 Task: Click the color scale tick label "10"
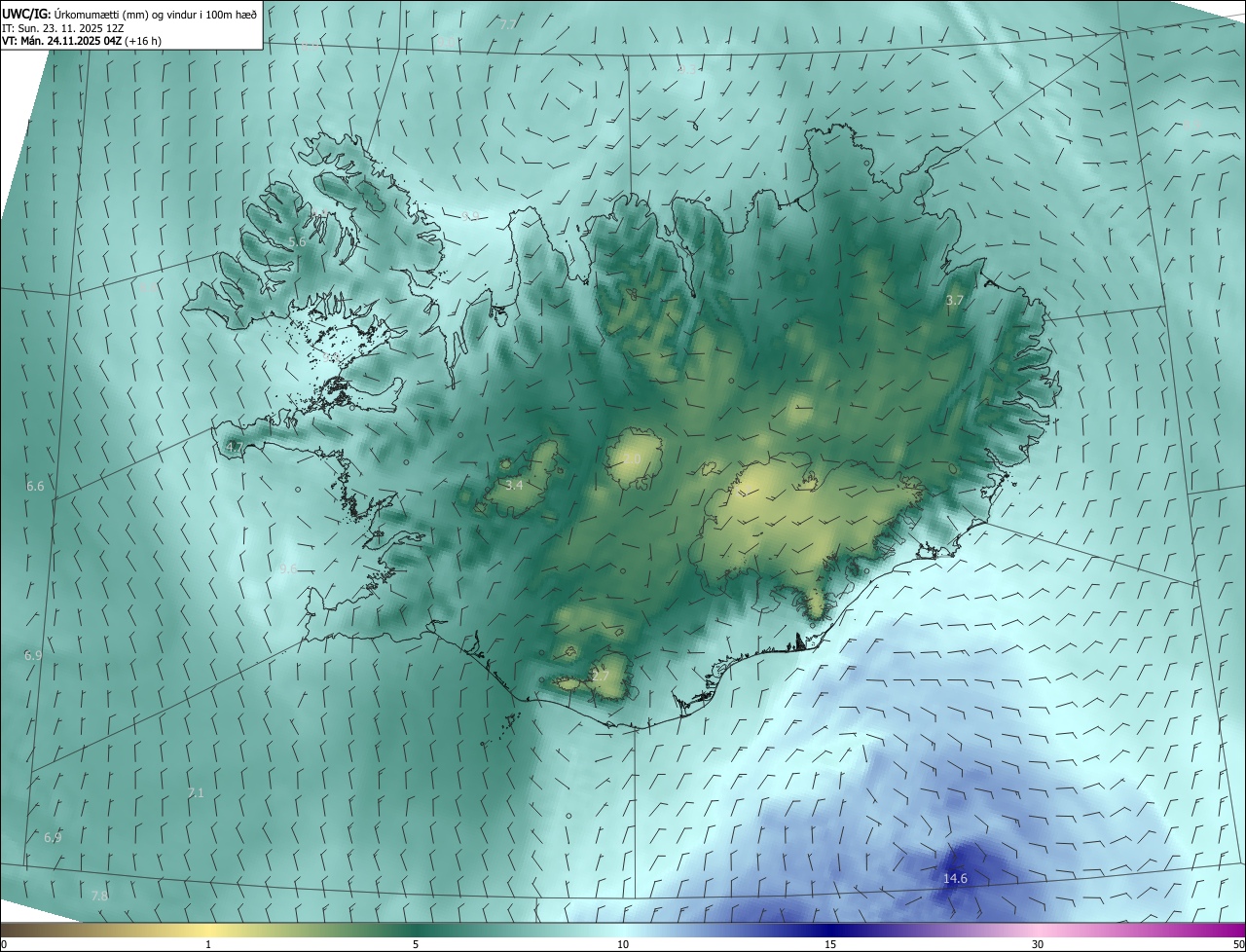(x=623, y=944)
